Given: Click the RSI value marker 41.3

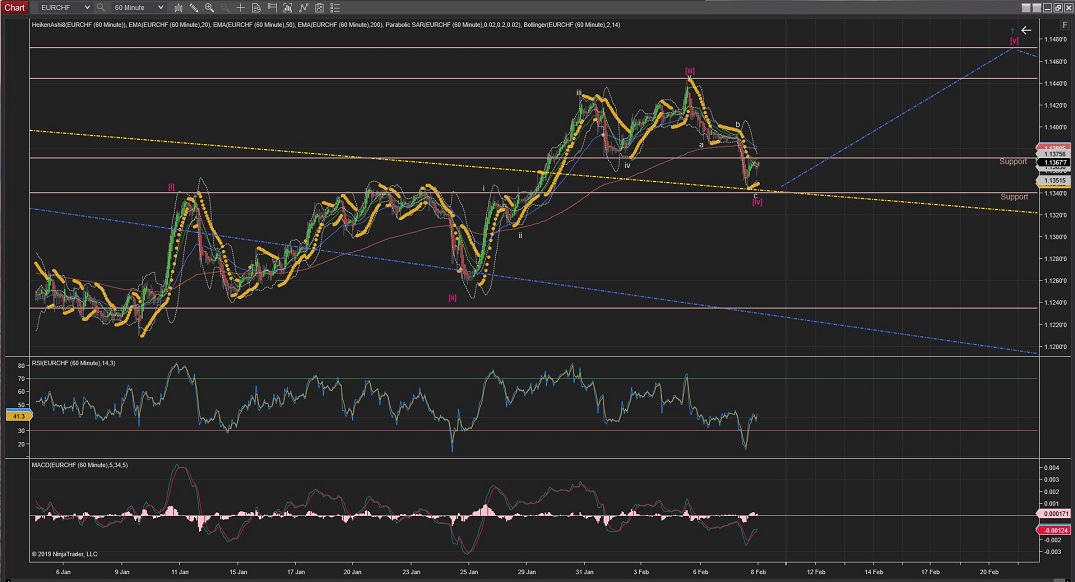Looking at the screenshot, I should [18, 416].
